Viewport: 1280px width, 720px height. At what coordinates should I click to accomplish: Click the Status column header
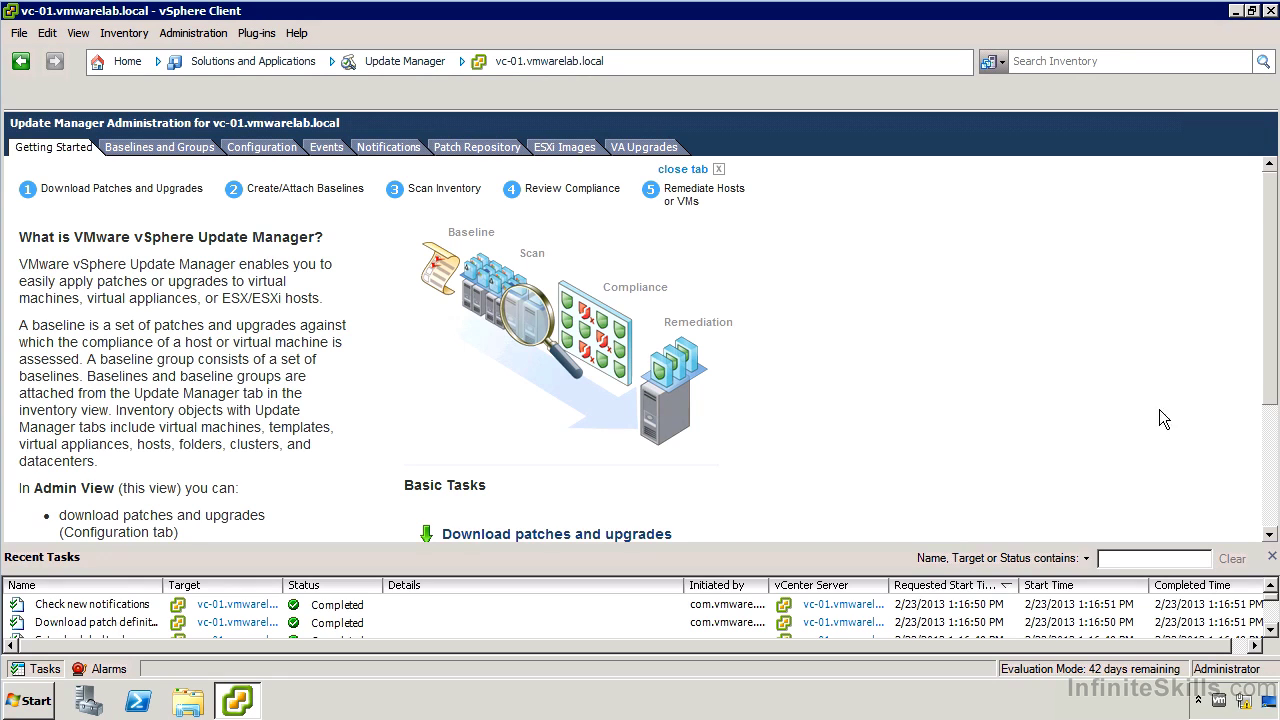point(333,585)
